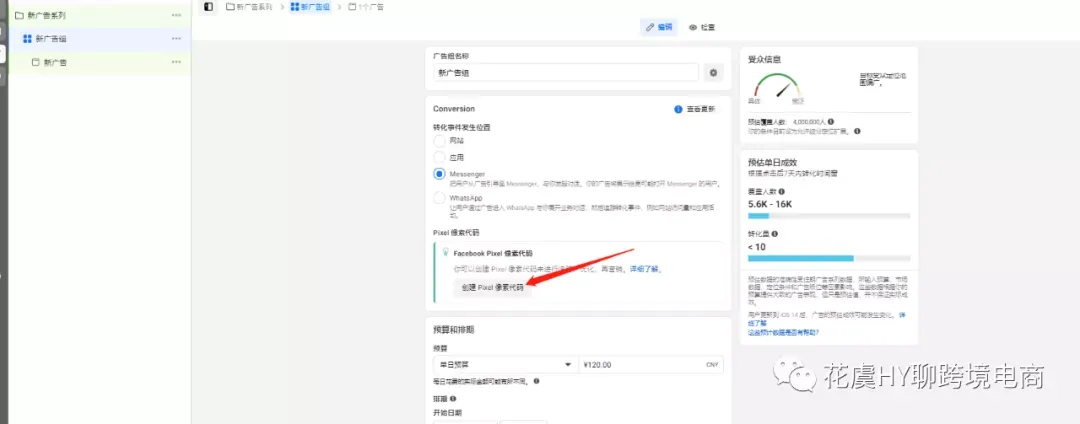This screenshot has width=1080, height=424.
Task: Open more options for 新广告系列
Action: (177, 14)
